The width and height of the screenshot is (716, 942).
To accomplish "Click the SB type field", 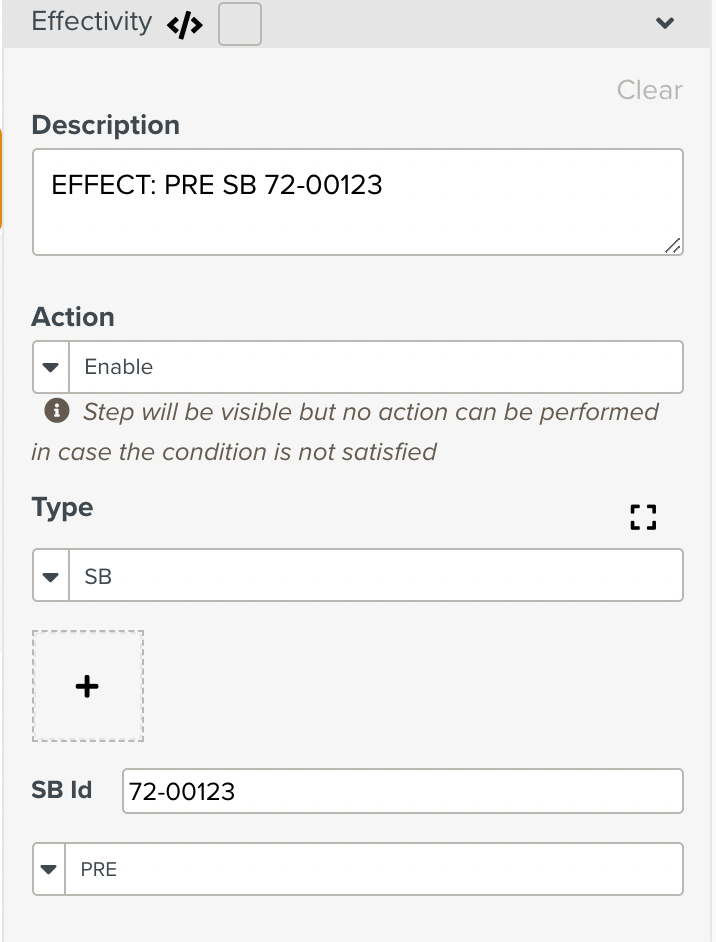I will click(x=376, y=575).
